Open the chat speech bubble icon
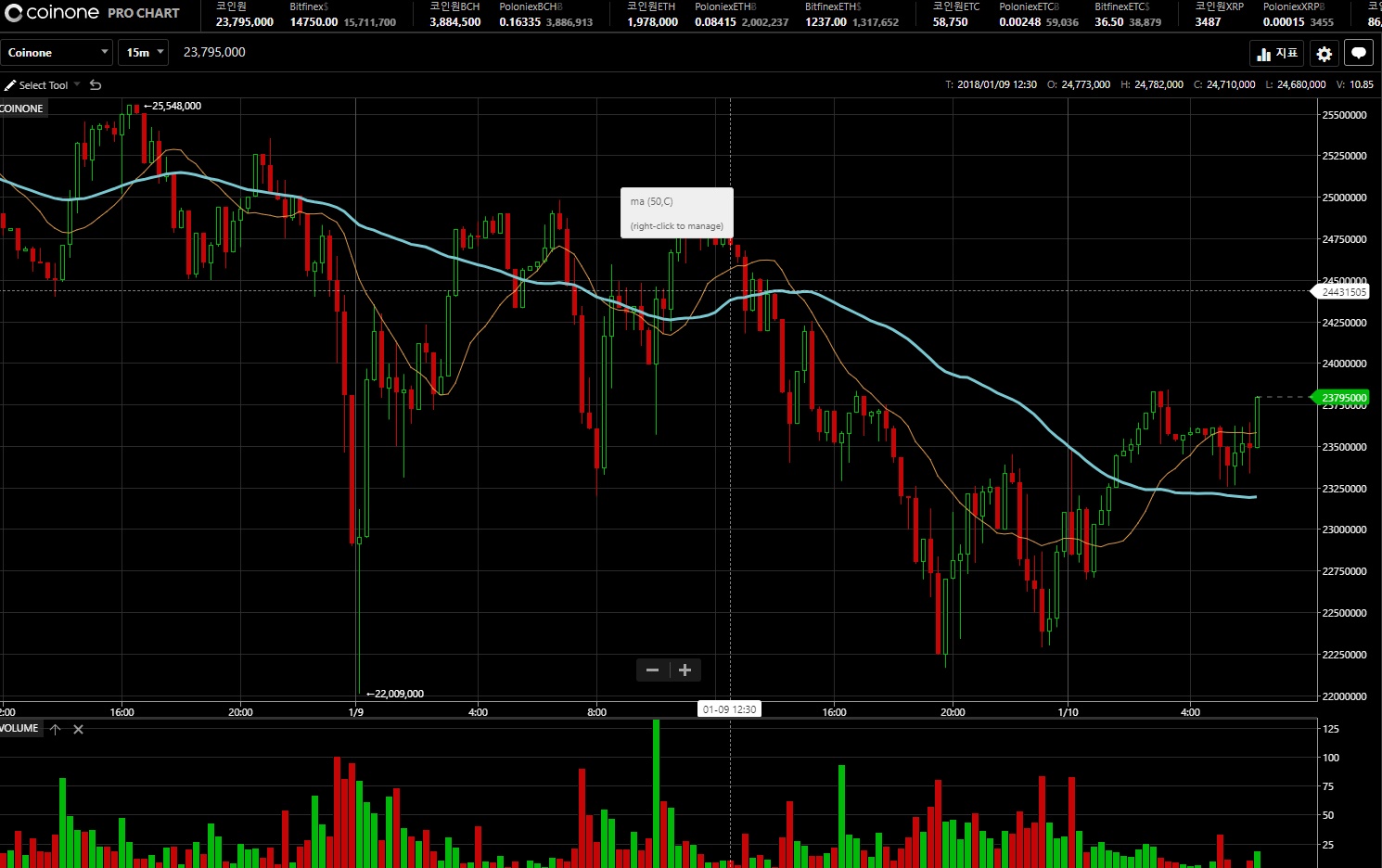 [x=1359, y=54]
